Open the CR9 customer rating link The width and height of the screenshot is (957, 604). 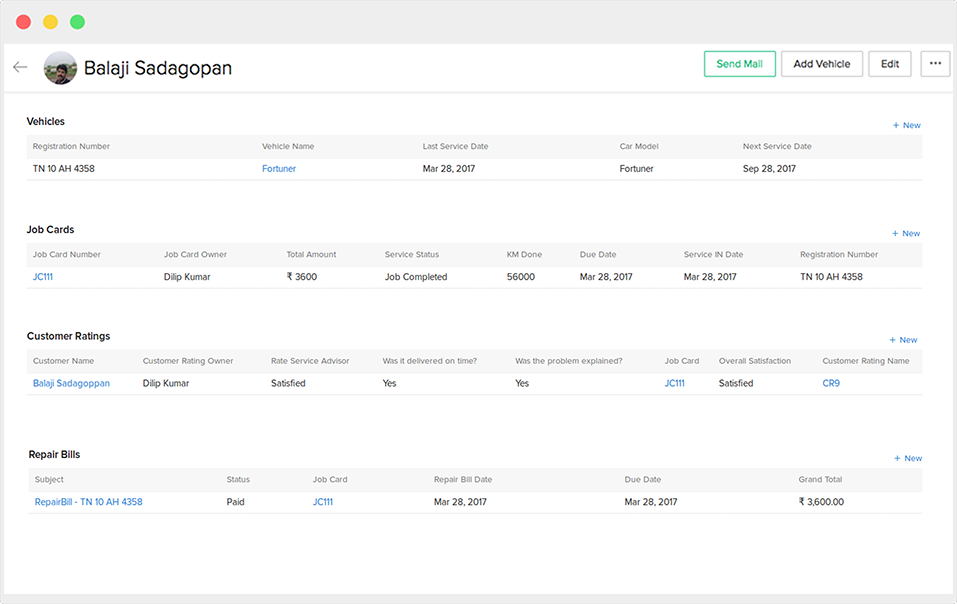[831, 383]
